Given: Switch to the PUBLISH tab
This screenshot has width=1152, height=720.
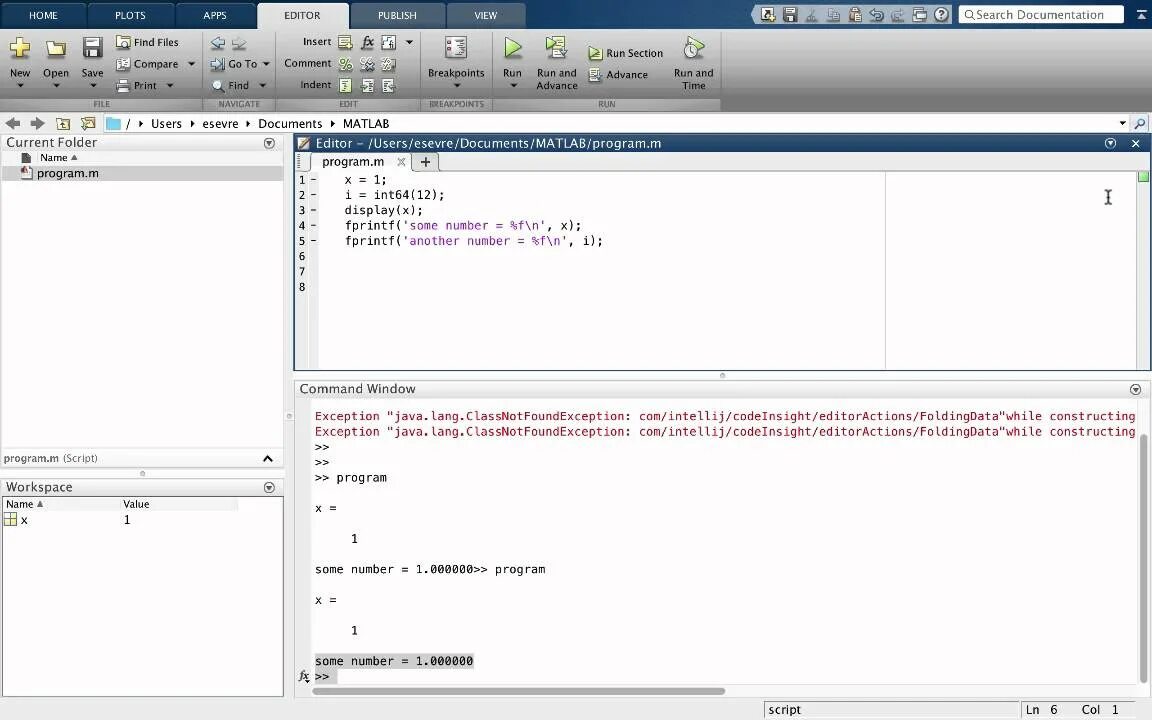Looking at the screenshot, I should (x=397, y=15).
